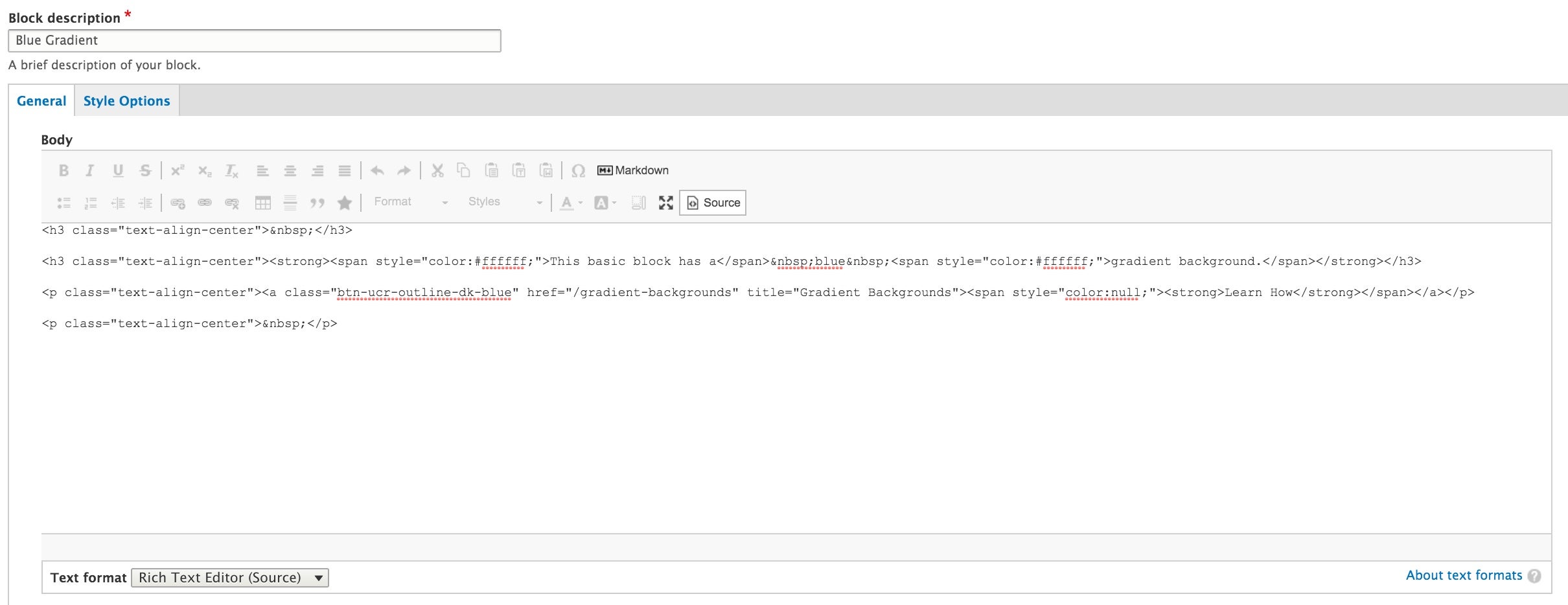The height and width of the screenshot is (605, 1568).
Task: Switch to the Style Options tab
Action: point(126,100)
